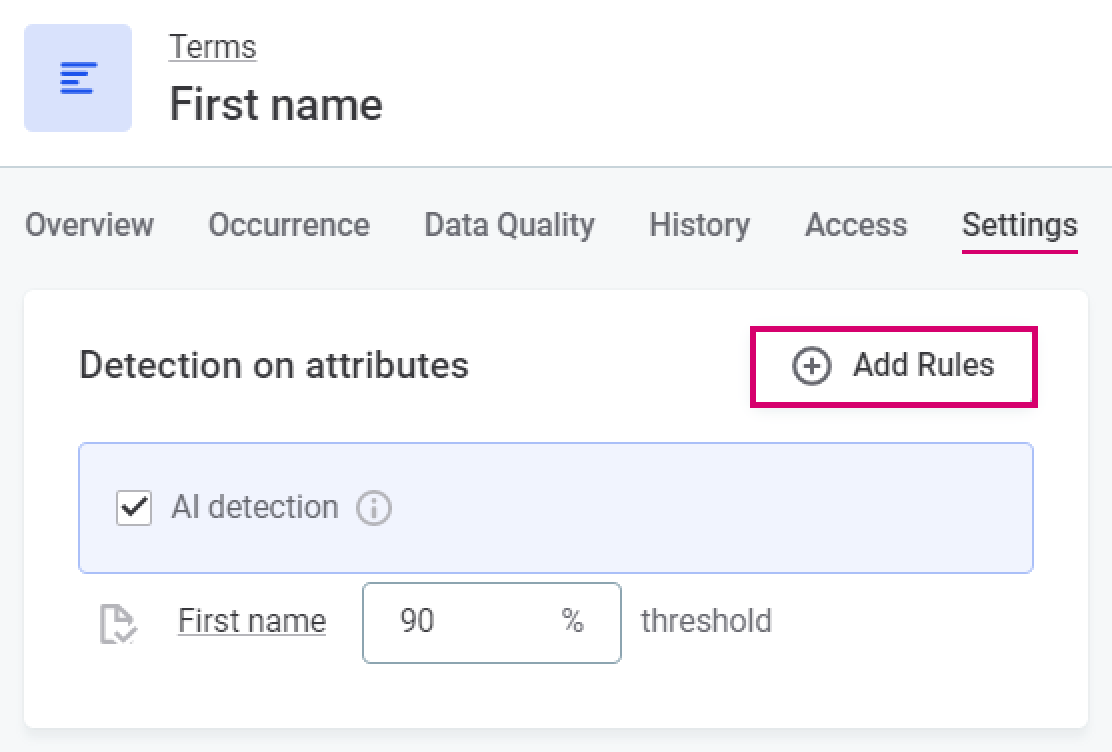This screenshot has height=752, width=1112.
Task: View the History tab
Action: pos(699,225)
